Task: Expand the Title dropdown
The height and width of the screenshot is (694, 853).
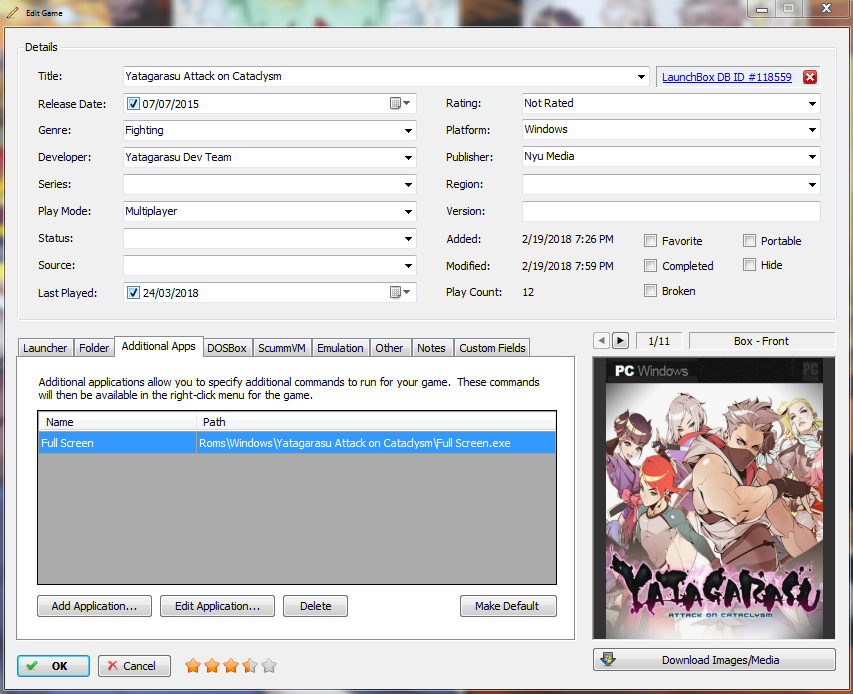Action: pos(641,77)
